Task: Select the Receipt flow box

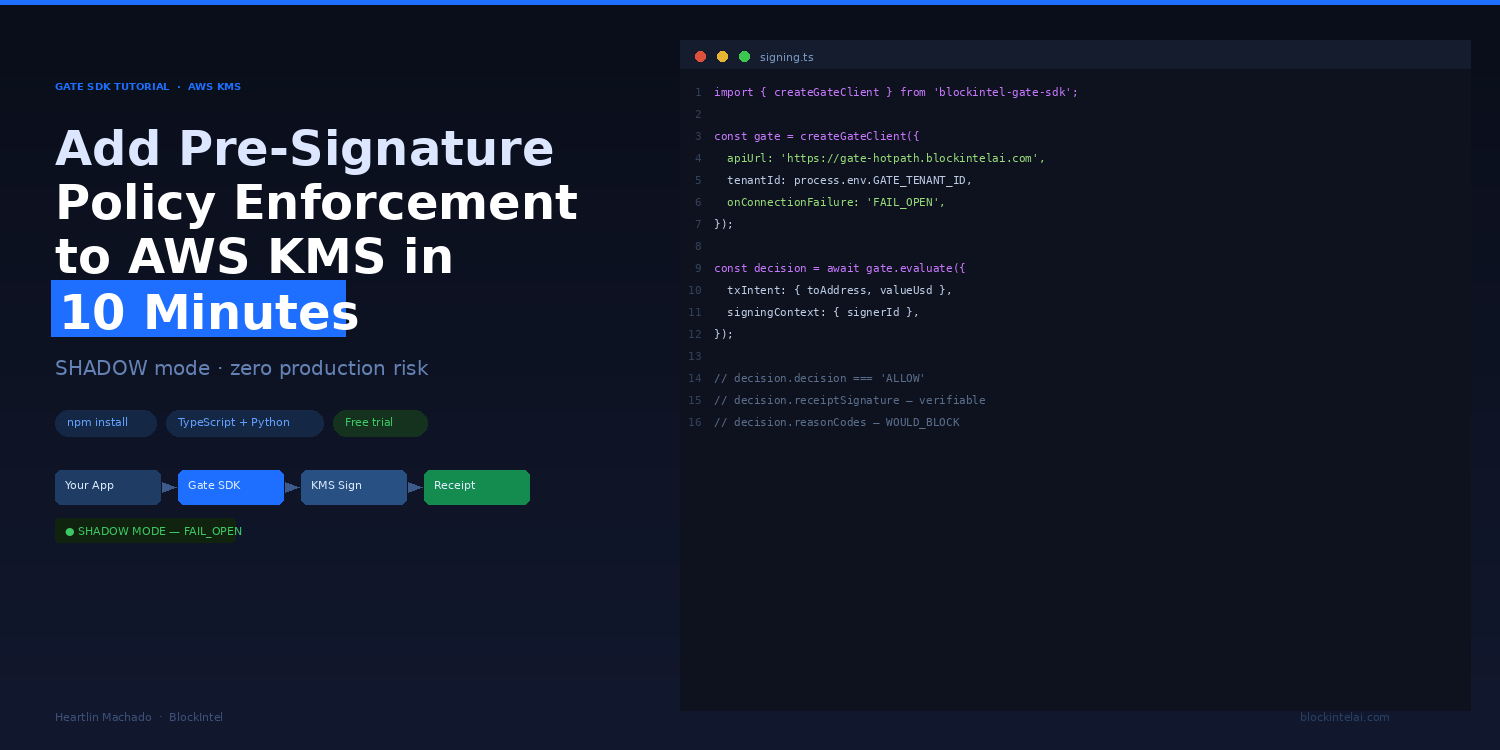Action: pyautogui.click(x=477, y=487)
